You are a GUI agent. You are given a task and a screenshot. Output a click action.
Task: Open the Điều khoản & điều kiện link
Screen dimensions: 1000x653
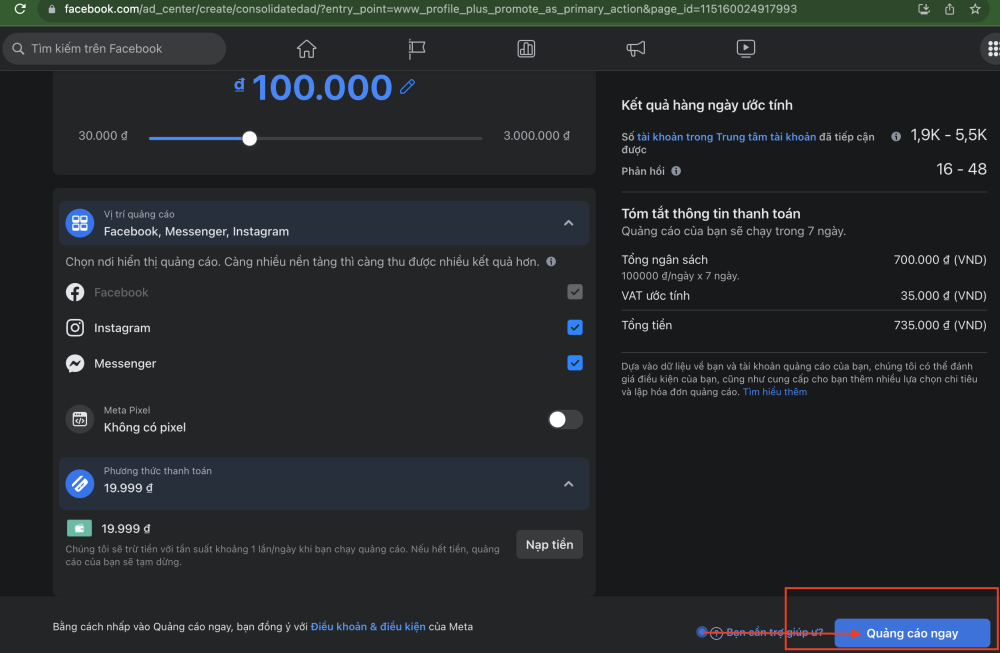click(368, 626)
